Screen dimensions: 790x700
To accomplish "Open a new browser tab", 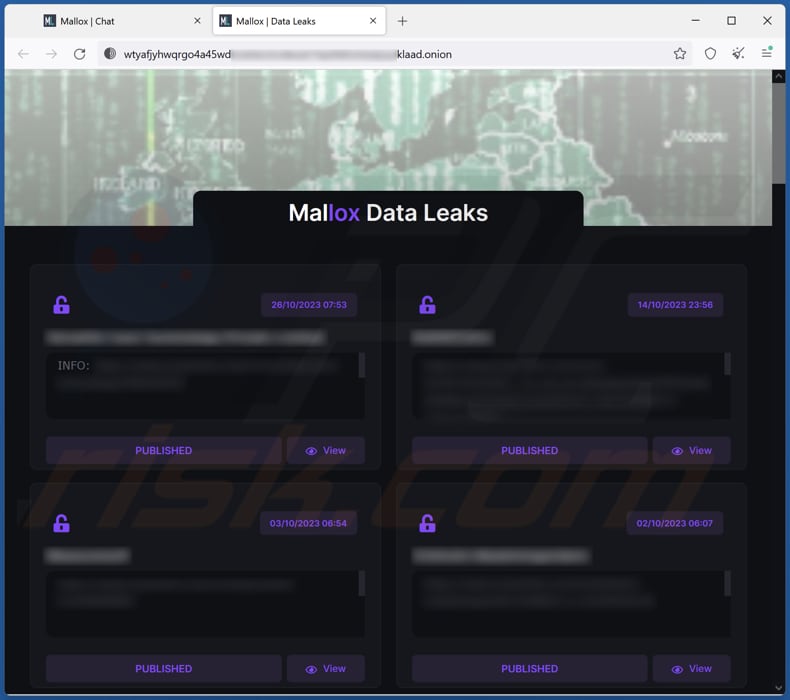I will pos(402,21).
